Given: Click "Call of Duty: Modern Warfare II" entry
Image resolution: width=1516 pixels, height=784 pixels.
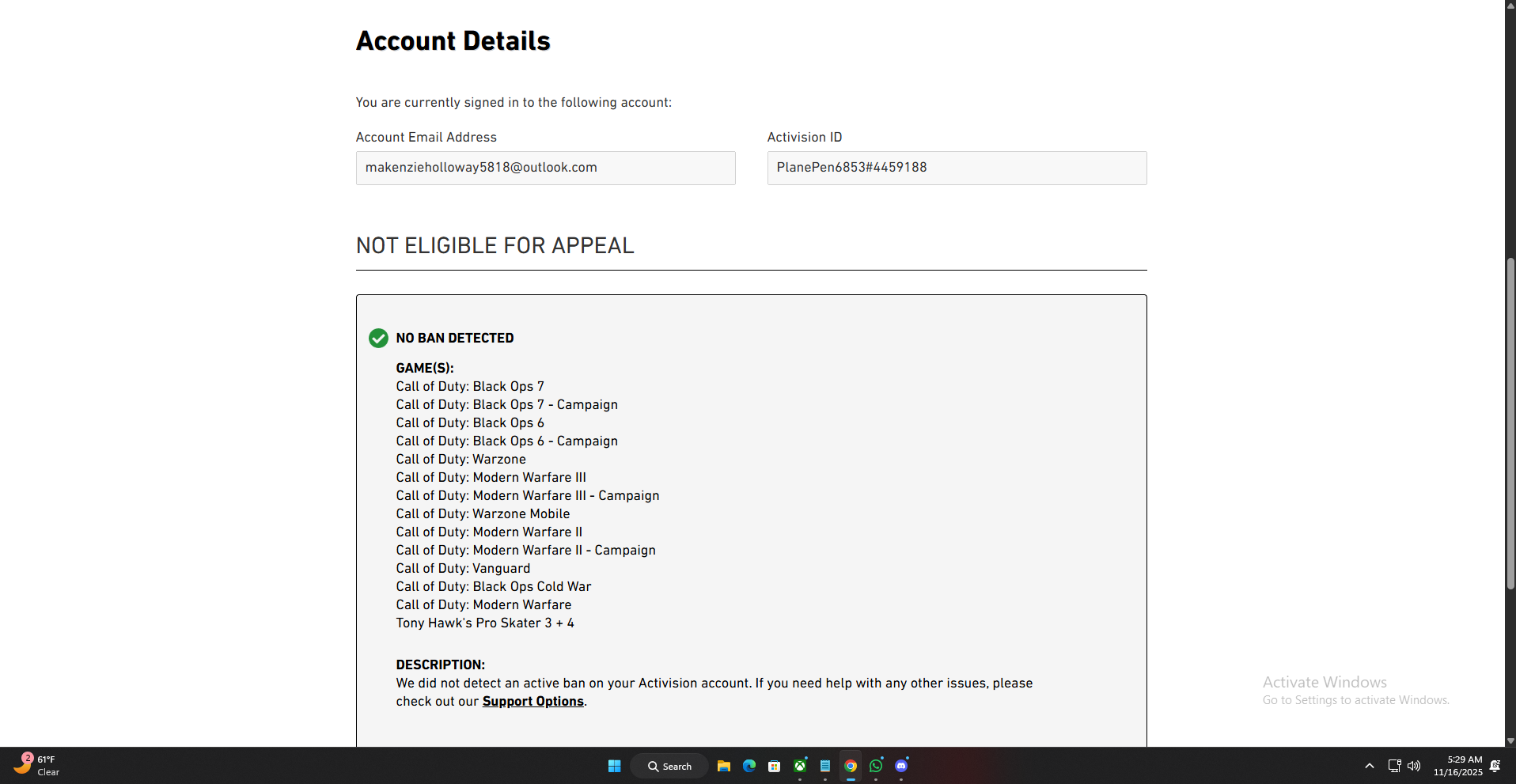Looking at the screenshot, I should pos(489,532).
